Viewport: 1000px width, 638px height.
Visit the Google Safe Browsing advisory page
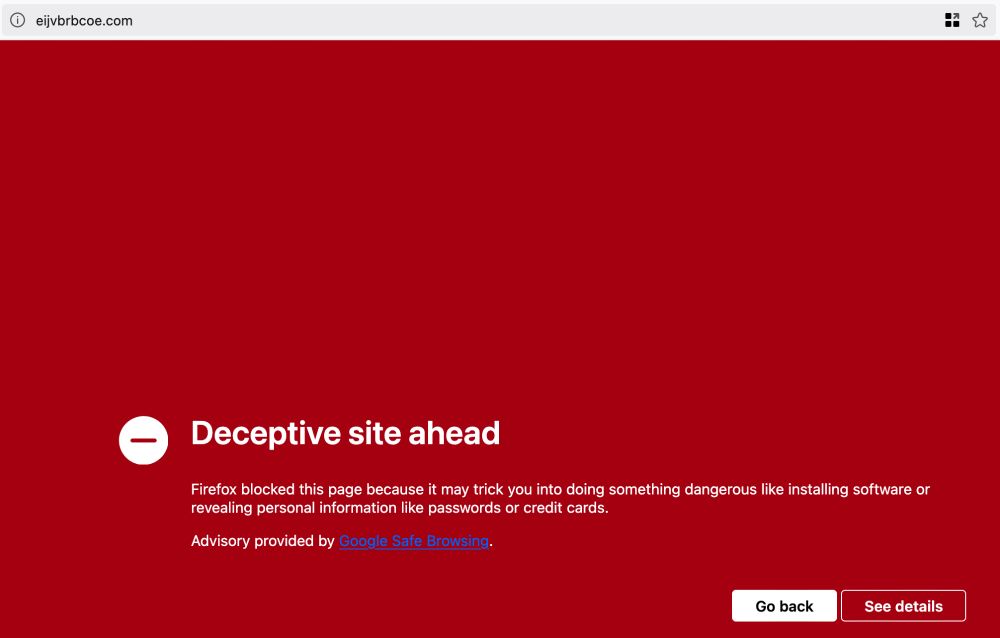tap(413, 540)
